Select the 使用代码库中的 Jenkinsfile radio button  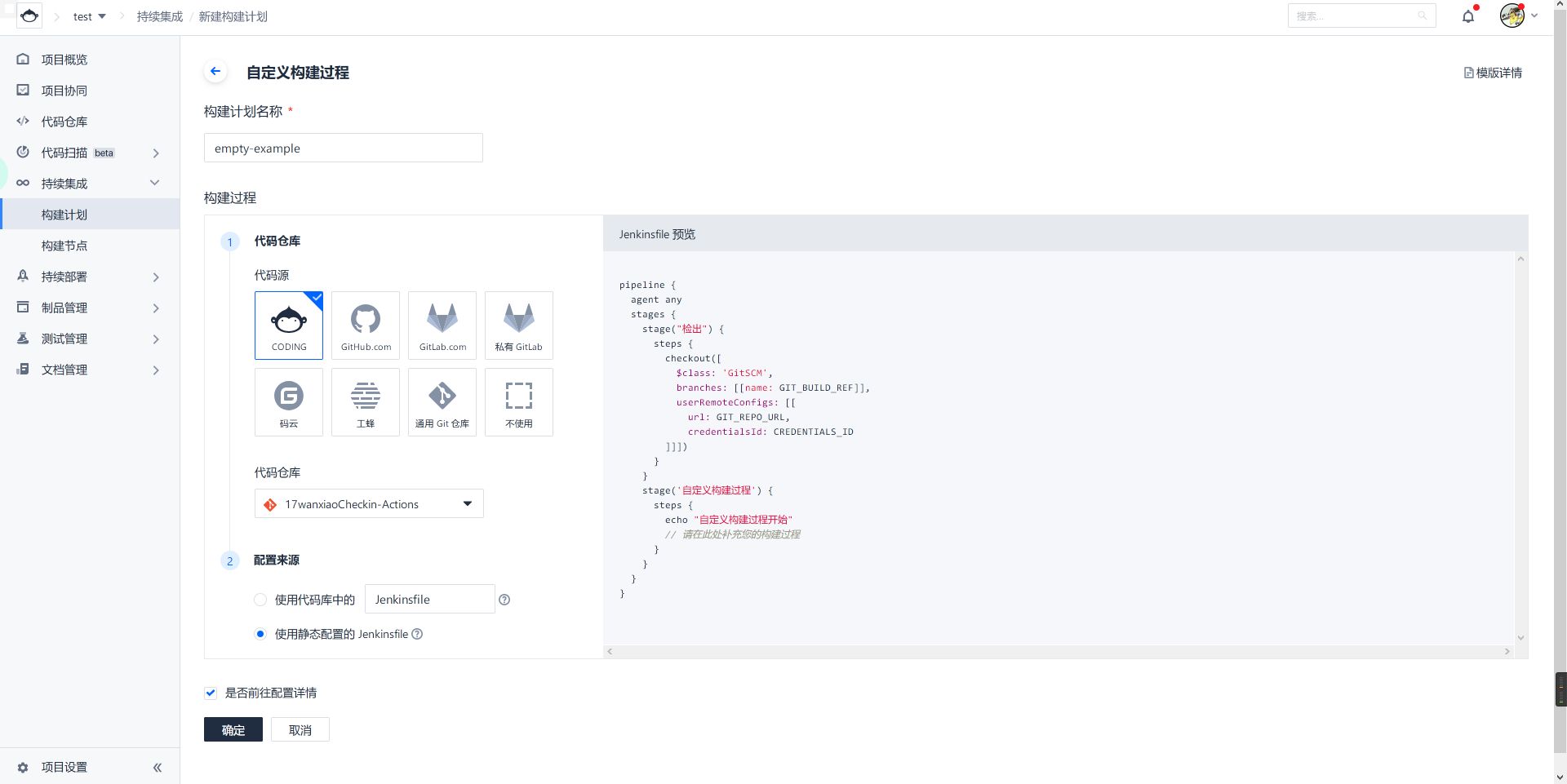click(x=260, y=600)
